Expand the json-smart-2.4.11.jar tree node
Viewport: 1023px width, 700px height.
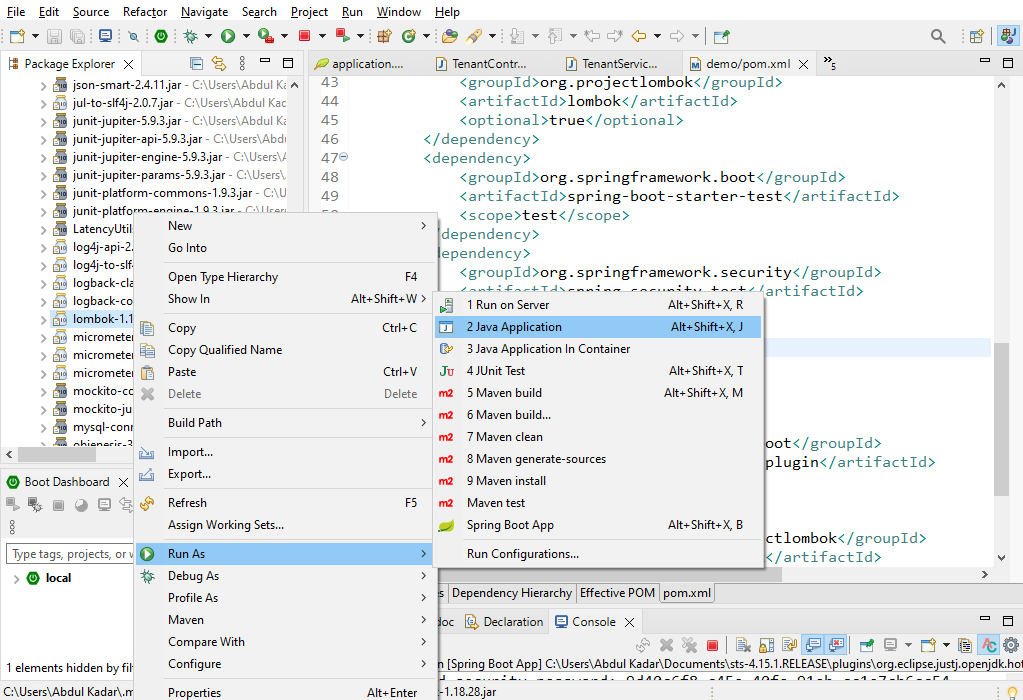[x=43, y=85]
